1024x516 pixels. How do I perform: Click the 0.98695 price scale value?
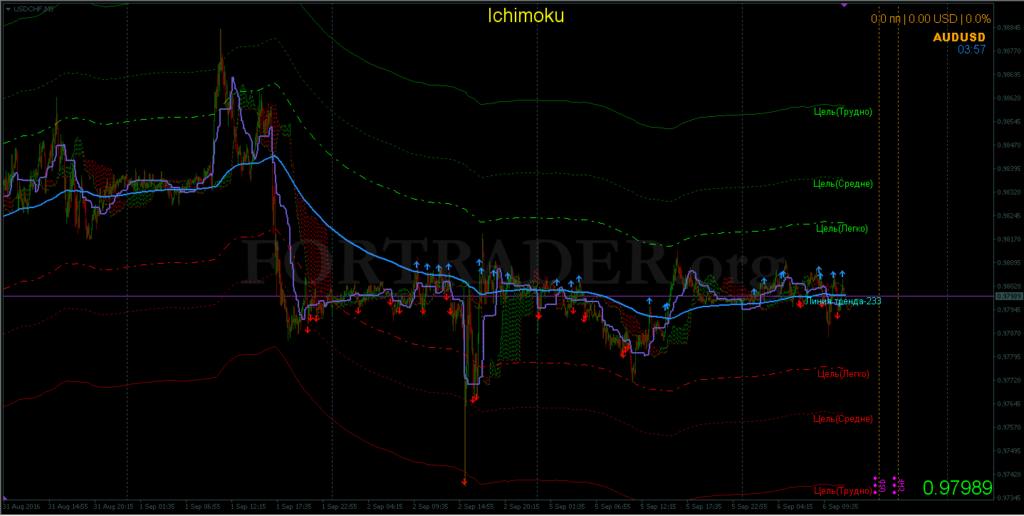point(1009,74)
